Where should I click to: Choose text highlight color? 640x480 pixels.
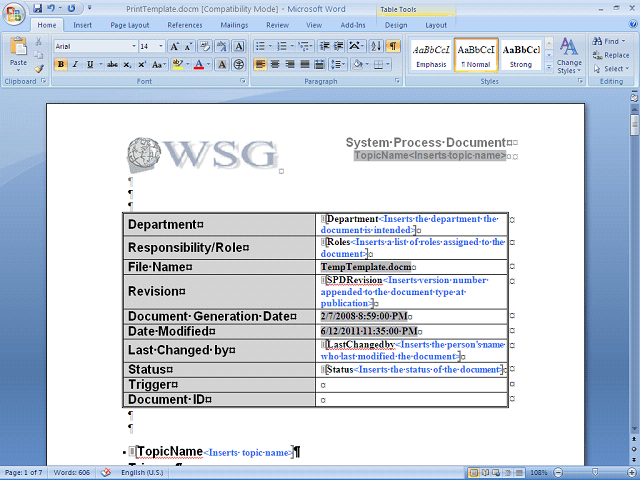pyautogui.click(x=178, y=64)
